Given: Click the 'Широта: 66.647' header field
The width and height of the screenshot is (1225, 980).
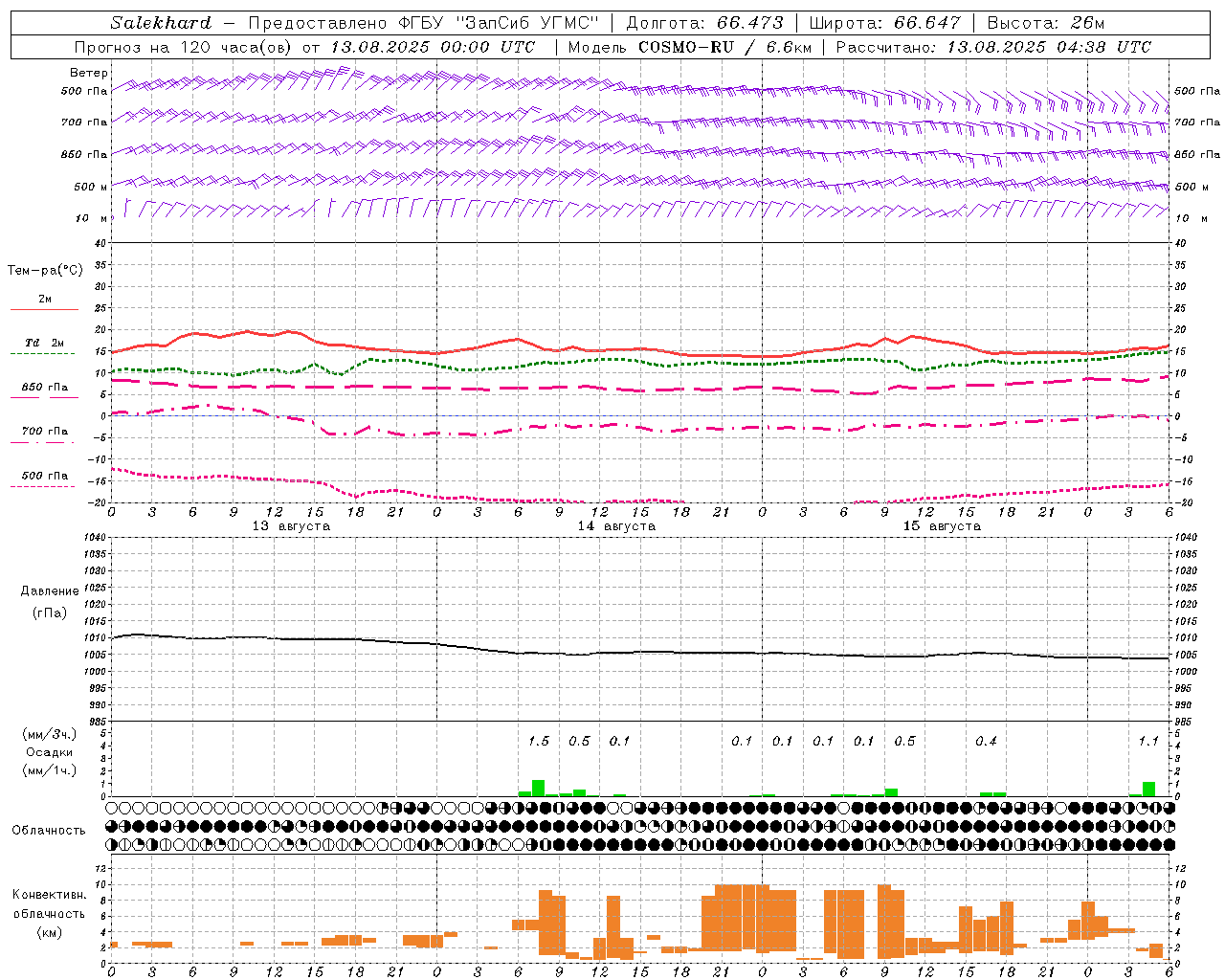Looking at the screenshot, I should [885, 23].
